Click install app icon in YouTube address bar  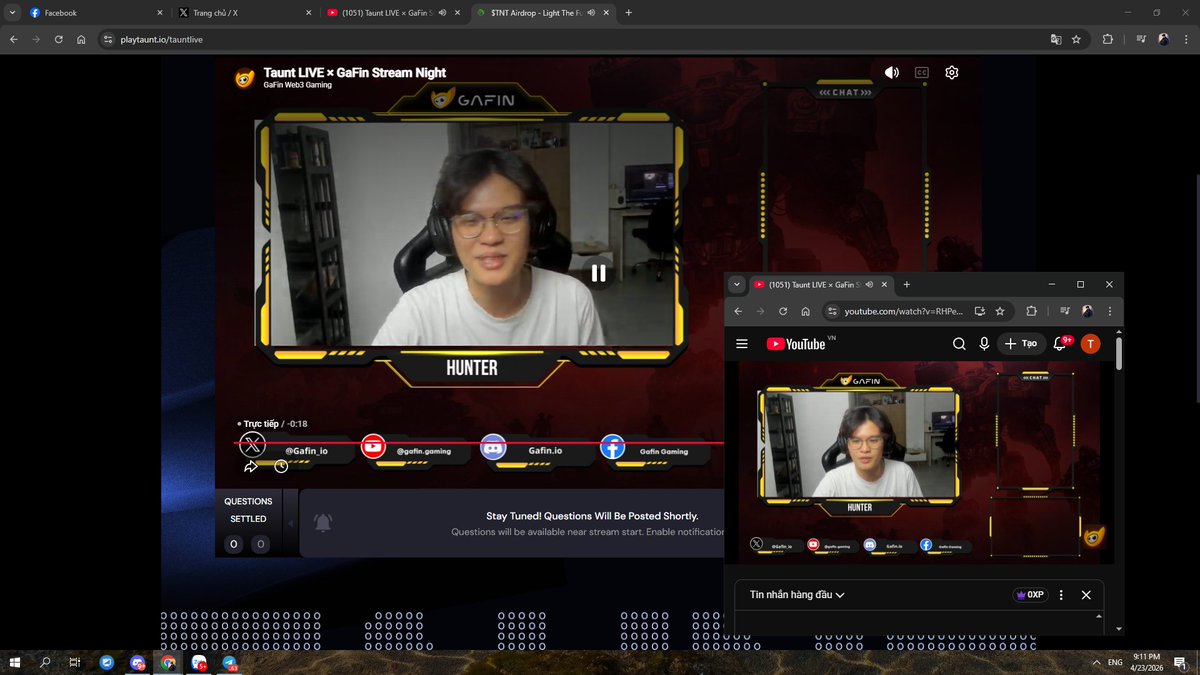pyautogui.click(x=980, y=311)
